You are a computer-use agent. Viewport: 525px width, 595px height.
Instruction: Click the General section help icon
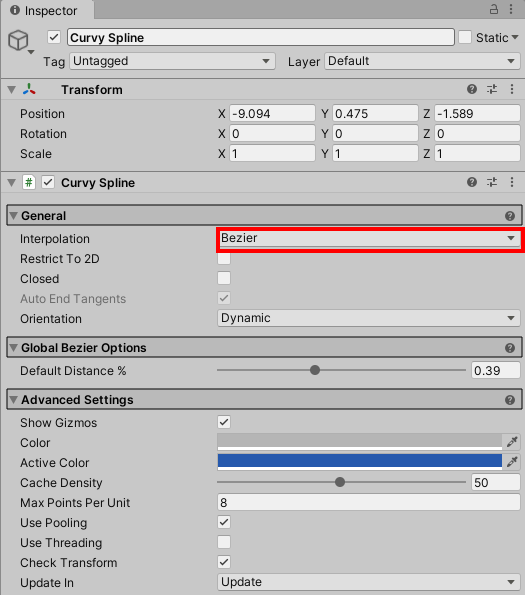[x=510, y=216]
